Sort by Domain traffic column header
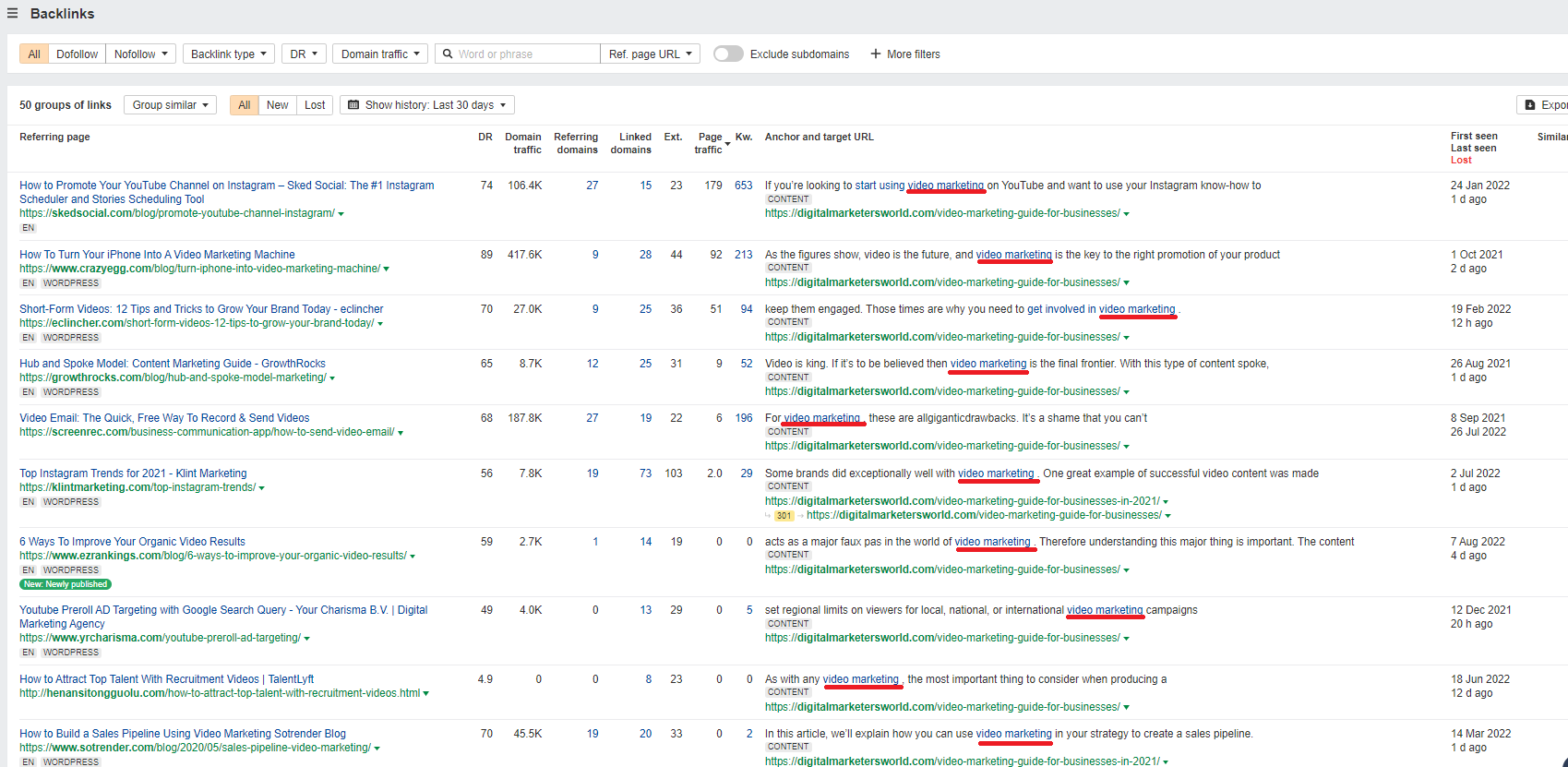 point(523,143)
